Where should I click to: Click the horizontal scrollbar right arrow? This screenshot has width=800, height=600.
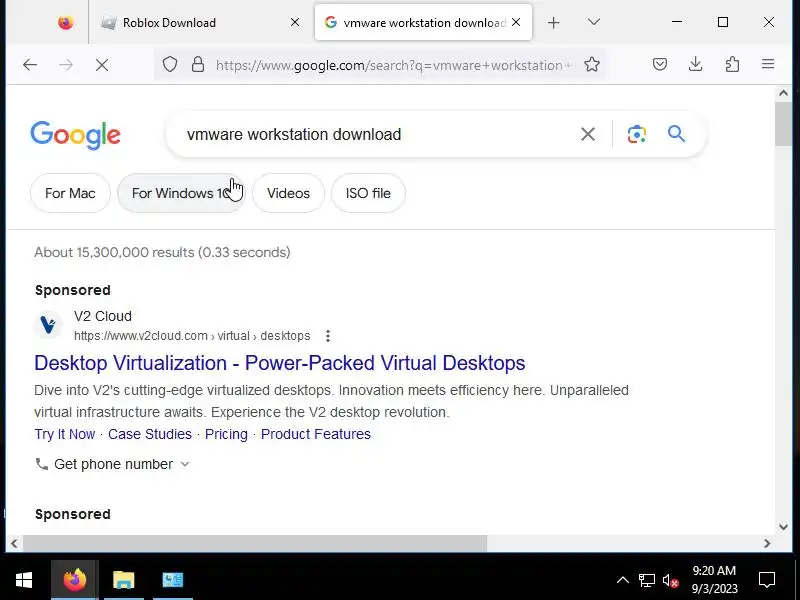point(767,543)
